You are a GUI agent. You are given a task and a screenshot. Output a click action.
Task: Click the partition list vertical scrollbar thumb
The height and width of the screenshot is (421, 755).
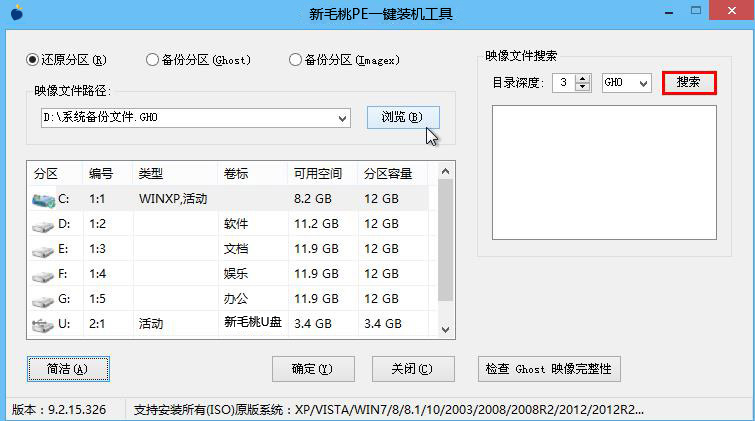[445, 240]
